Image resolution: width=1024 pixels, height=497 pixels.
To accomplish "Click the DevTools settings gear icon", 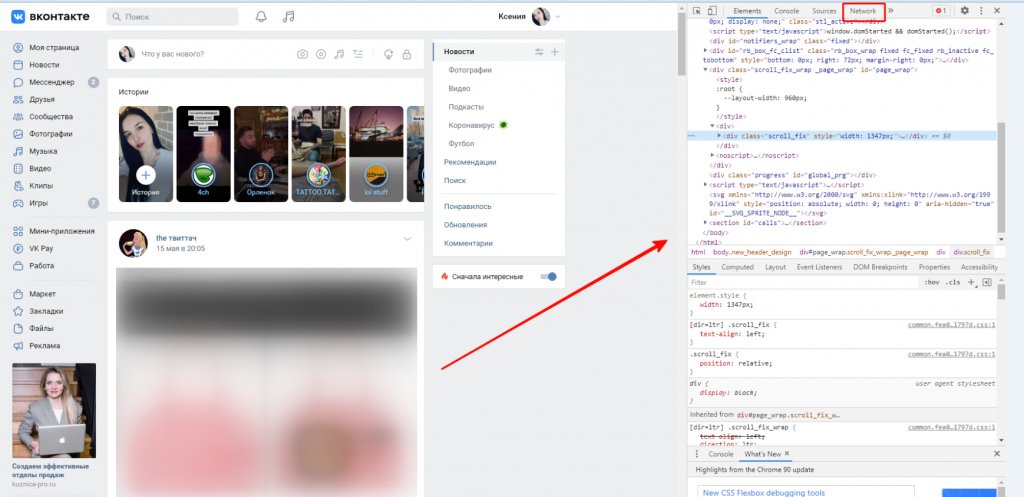I will [965, 10].
